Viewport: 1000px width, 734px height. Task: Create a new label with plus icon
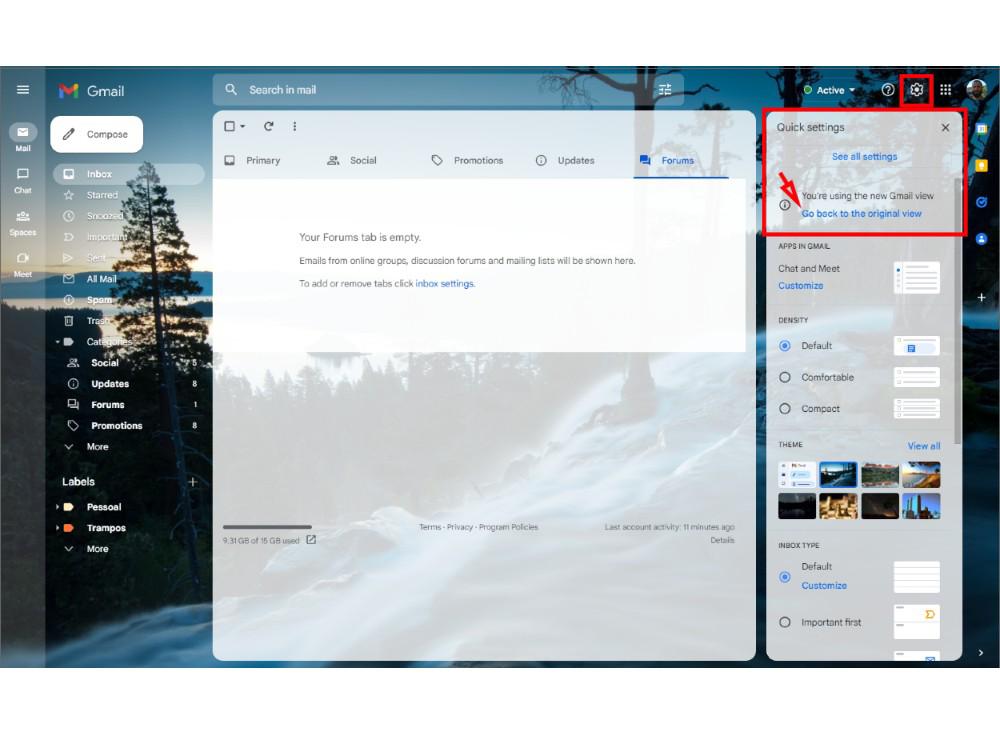coord(193,482)
